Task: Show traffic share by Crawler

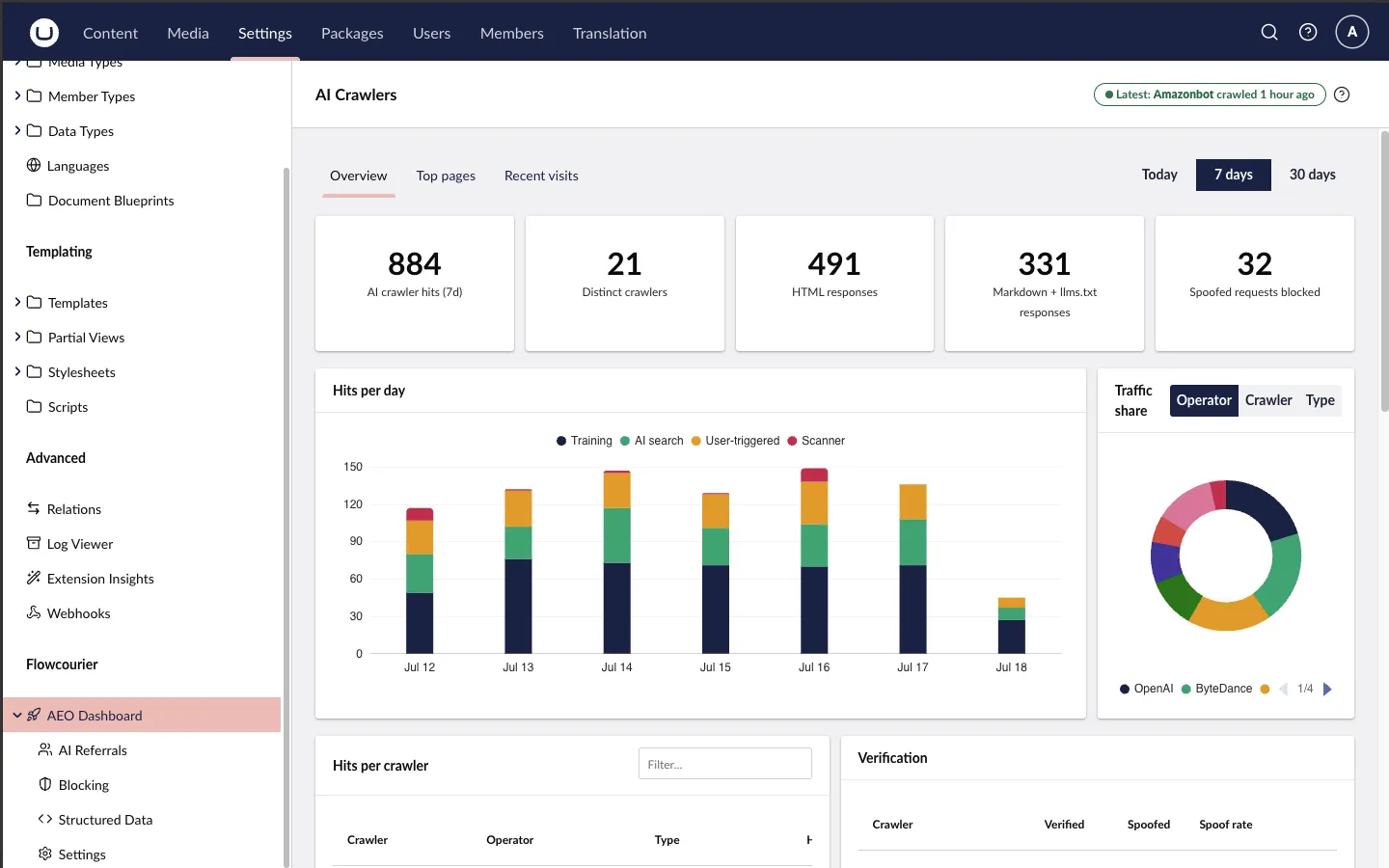Action: [1268, 400]
